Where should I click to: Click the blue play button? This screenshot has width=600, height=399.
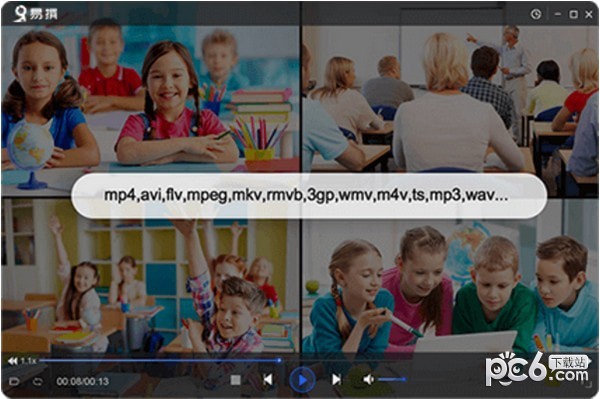click(302, 380)
